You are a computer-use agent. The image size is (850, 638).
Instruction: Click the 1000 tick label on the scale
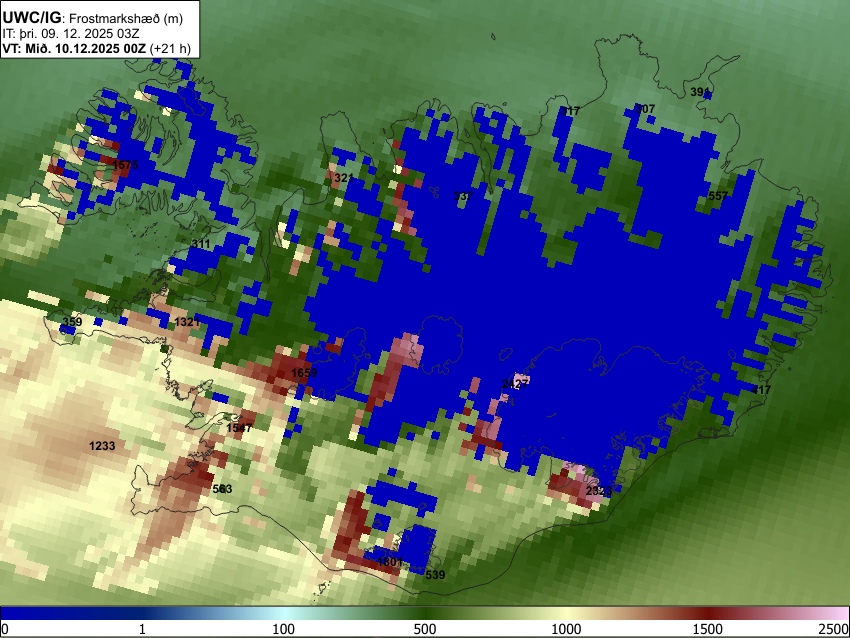coord(566,629)
